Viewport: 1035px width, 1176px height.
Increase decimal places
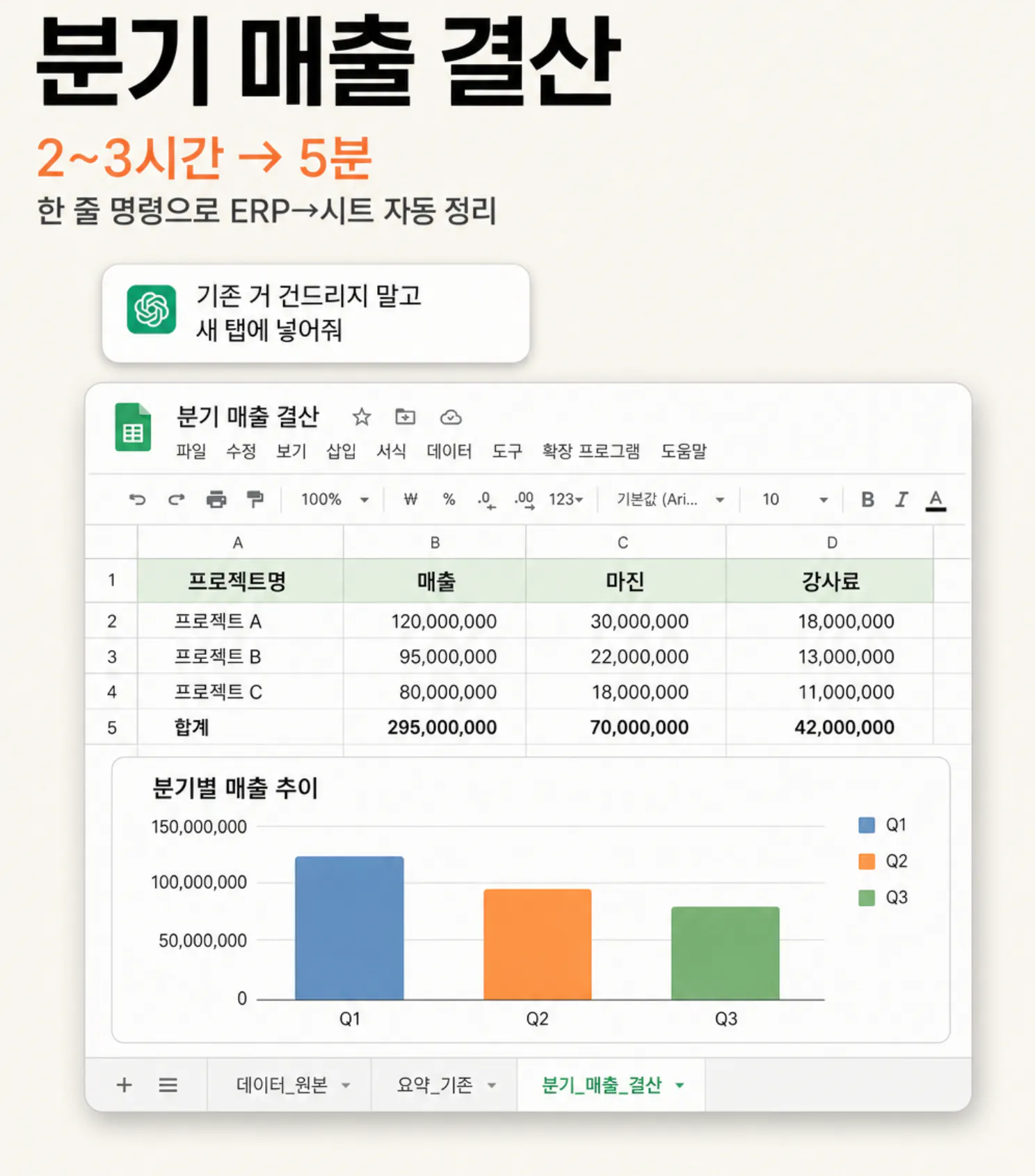click(x=524, y=500)
